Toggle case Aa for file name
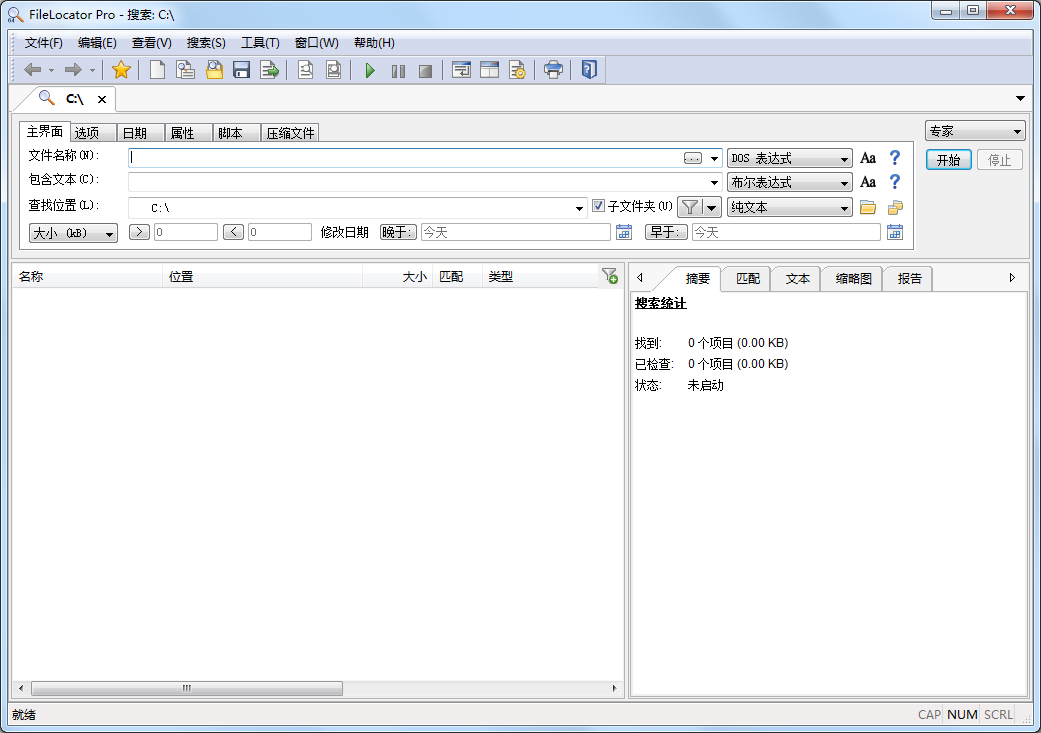Image resolution: width=1041 pixels, height=733 pixels. pyautogui.click(x=868, y=158)
